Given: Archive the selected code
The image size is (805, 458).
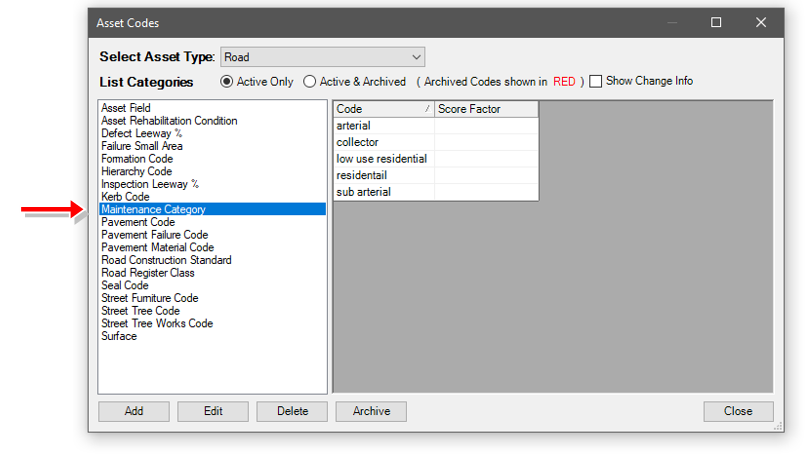Looking at the screenshot, I should (x=371, y=411).
